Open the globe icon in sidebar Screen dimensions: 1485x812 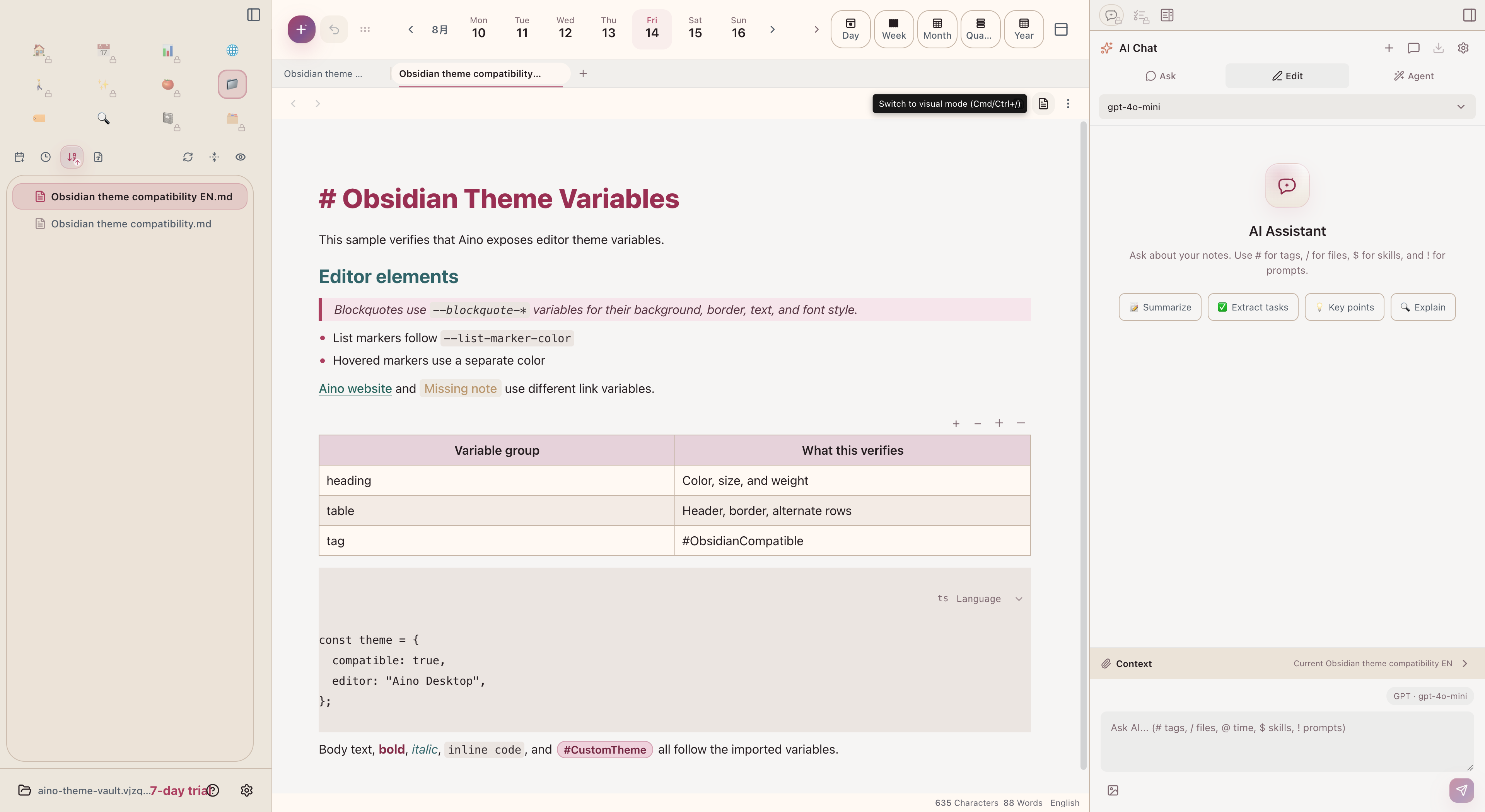coord(232,51)
